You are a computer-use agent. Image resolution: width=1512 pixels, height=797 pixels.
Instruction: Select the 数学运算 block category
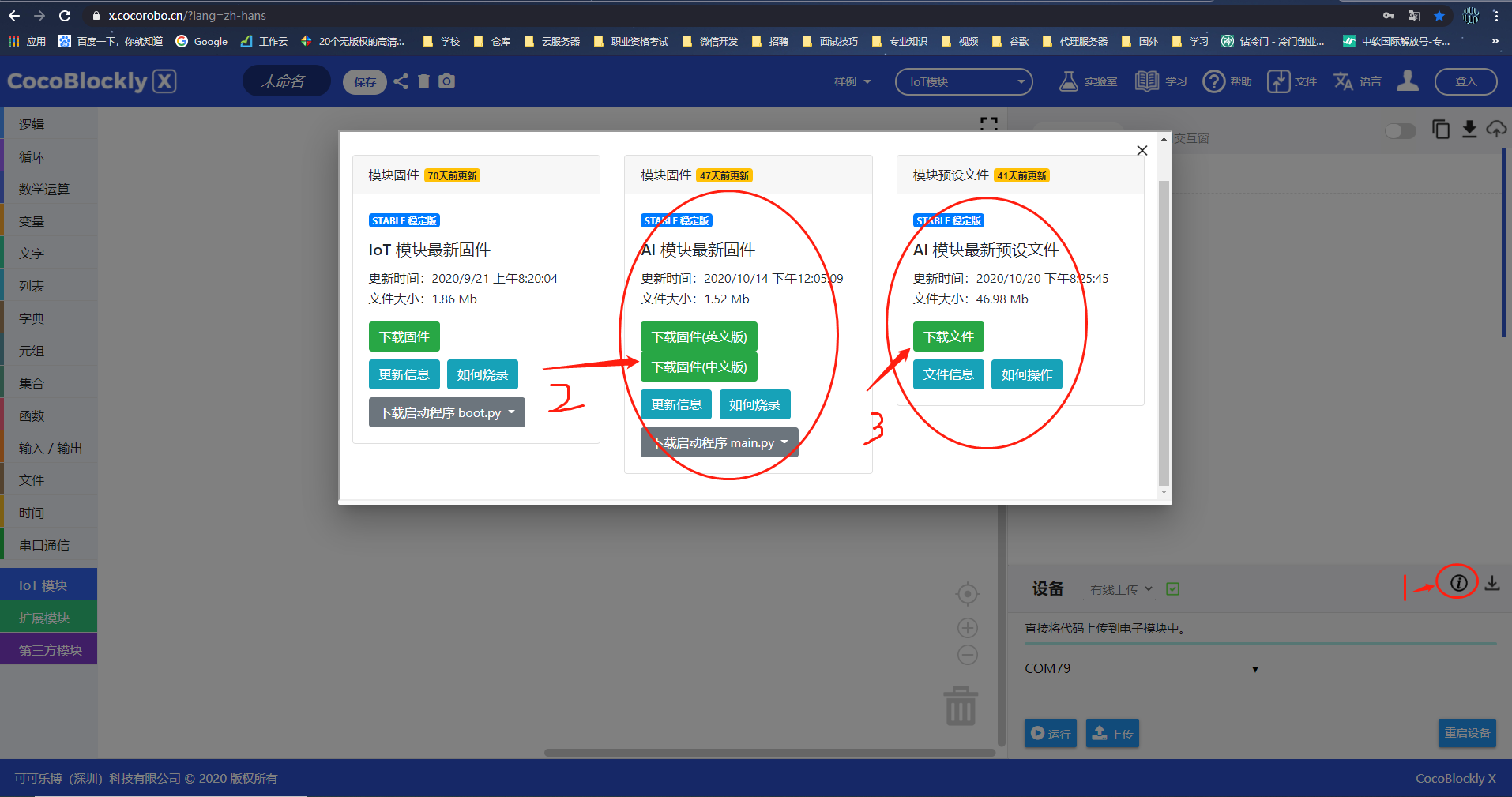tap(49, 189)
